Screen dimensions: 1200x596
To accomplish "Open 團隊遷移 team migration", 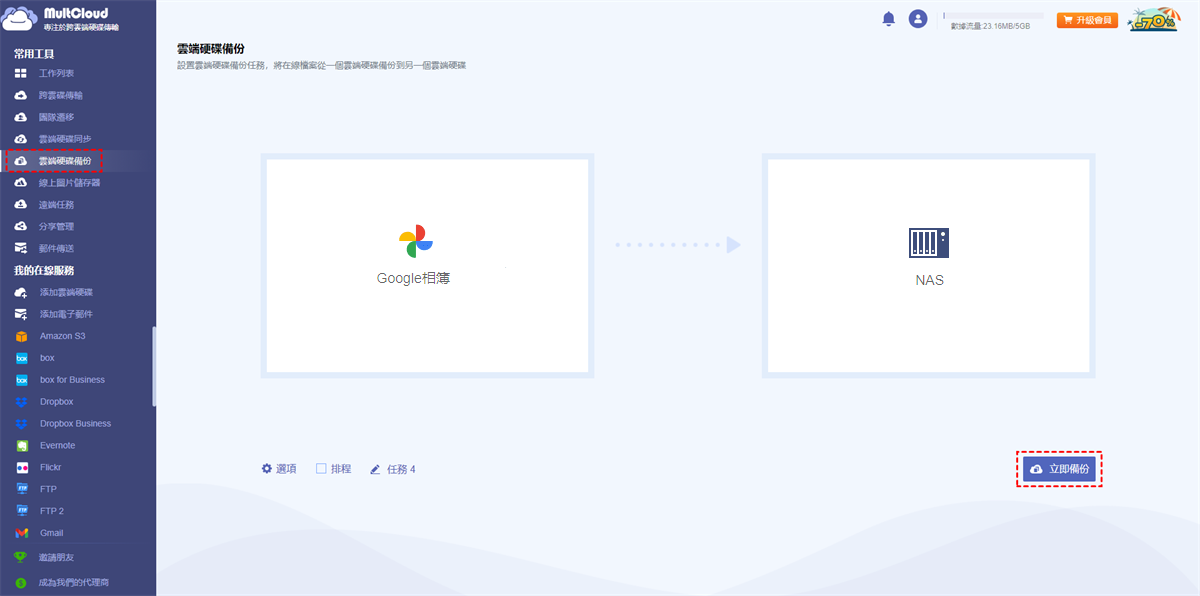I will 45,117.
